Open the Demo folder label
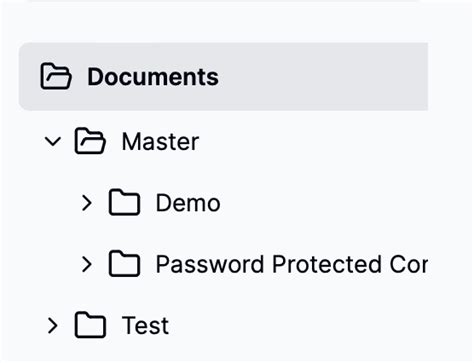The height and width of the screenshot is (363, 474). 188,203
